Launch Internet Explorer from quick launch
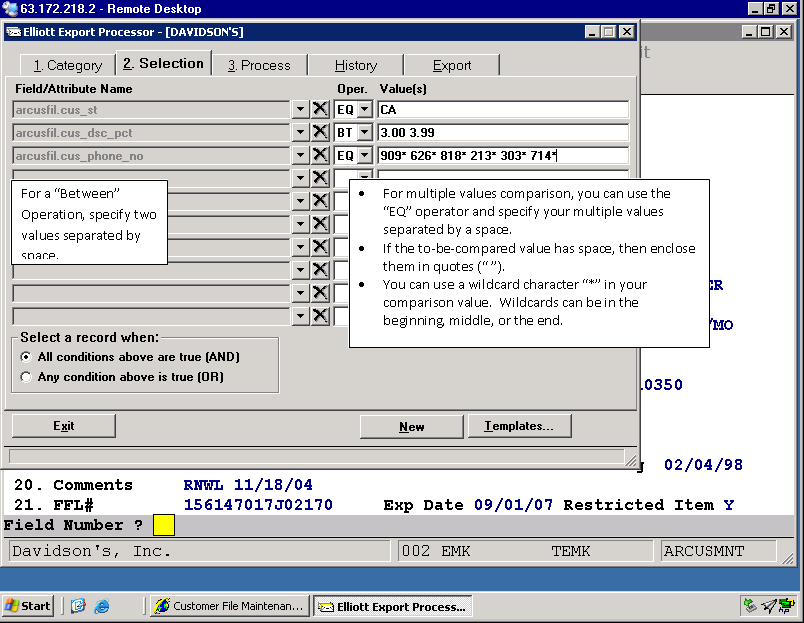The height and width of the screenshot is (623, 804). pos(102,606)
